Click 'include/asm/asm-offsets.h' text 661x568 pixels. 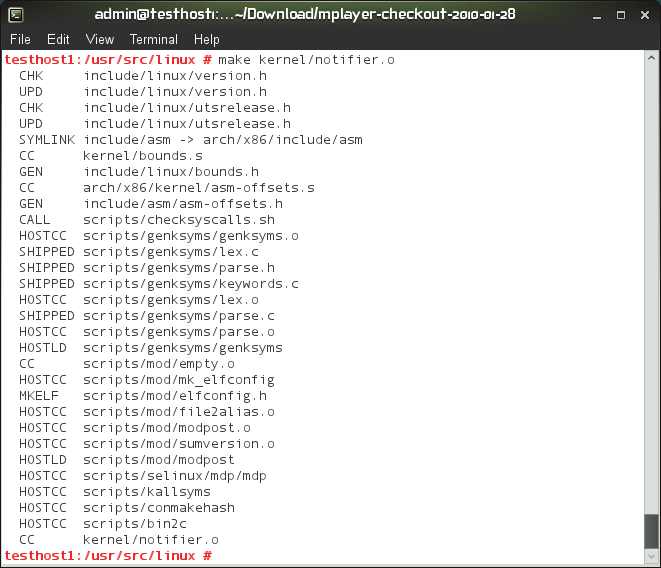183,204
